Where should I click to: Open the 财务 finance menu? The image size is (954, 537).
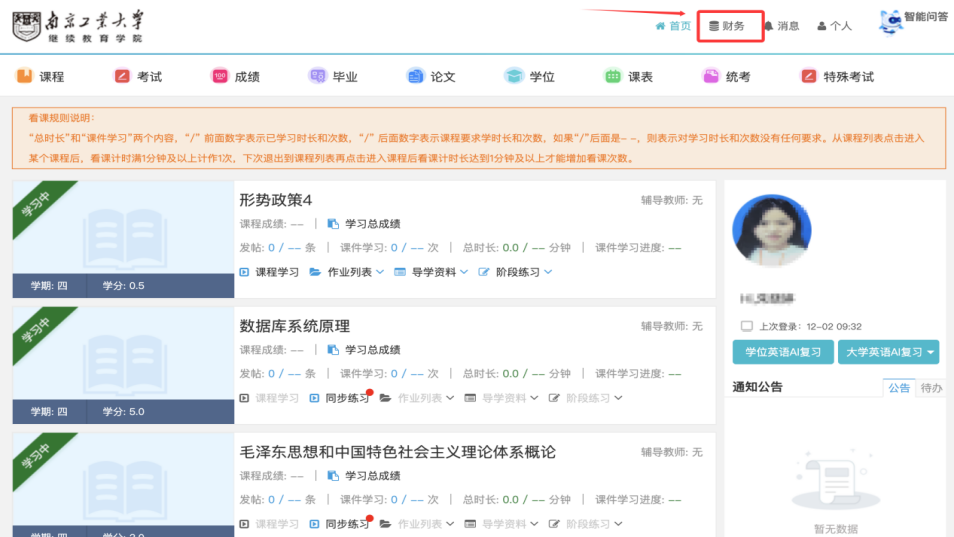[727, 26]
